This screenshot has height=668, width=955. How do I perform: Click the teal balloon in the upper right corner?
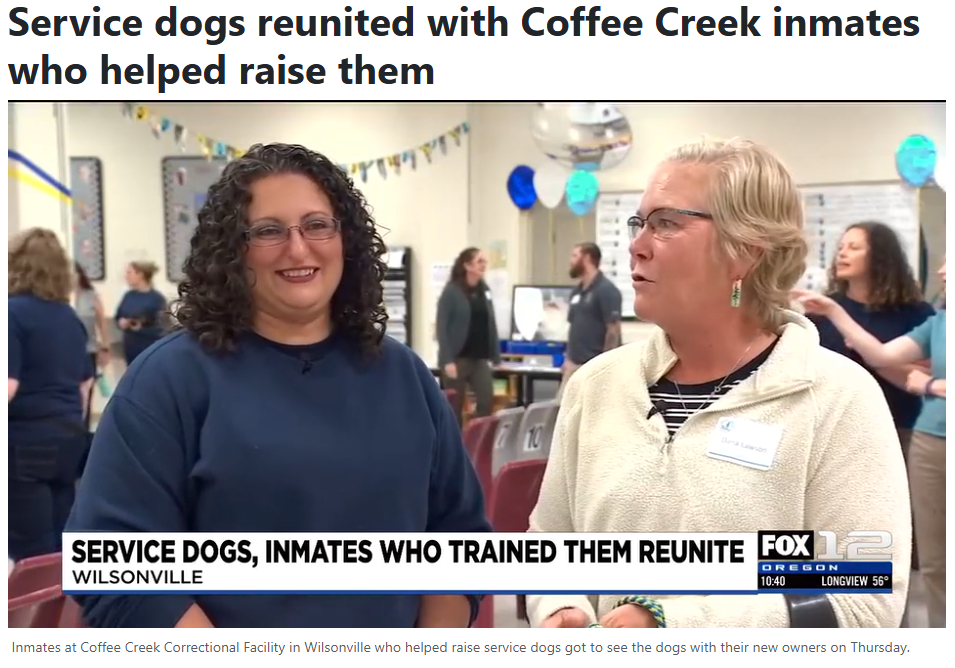(915, 160)
